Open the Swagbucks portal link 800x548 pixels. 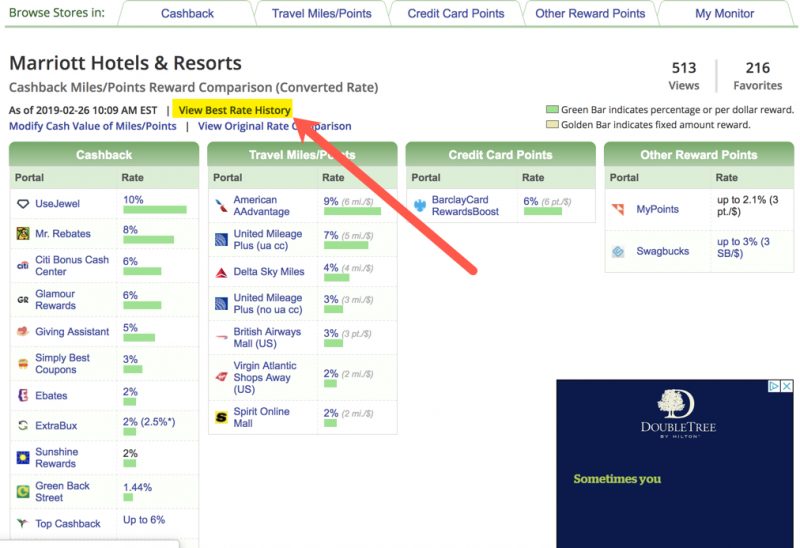click(662, 251)
